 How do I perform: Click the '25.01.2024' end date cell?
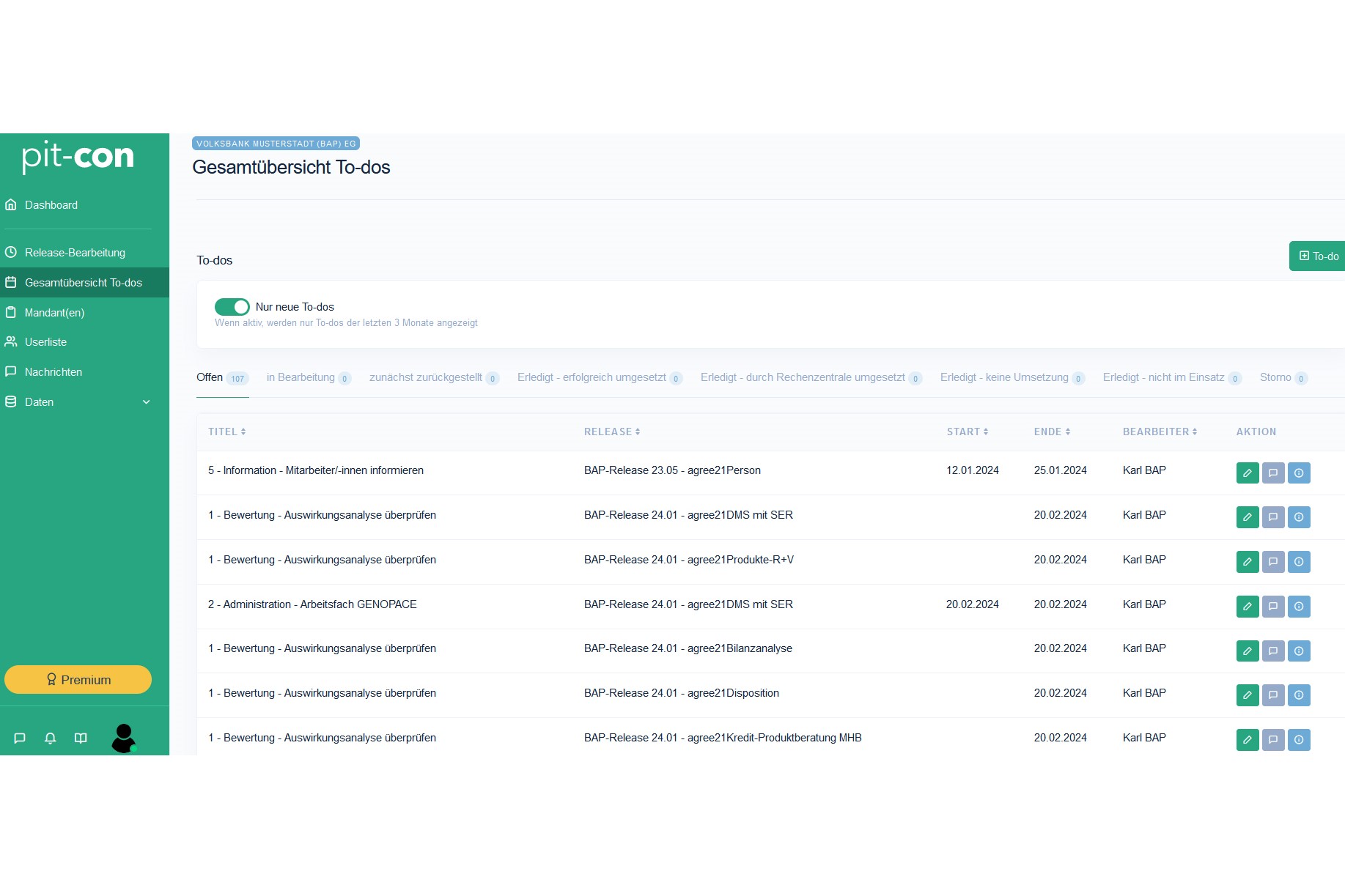1061,470
